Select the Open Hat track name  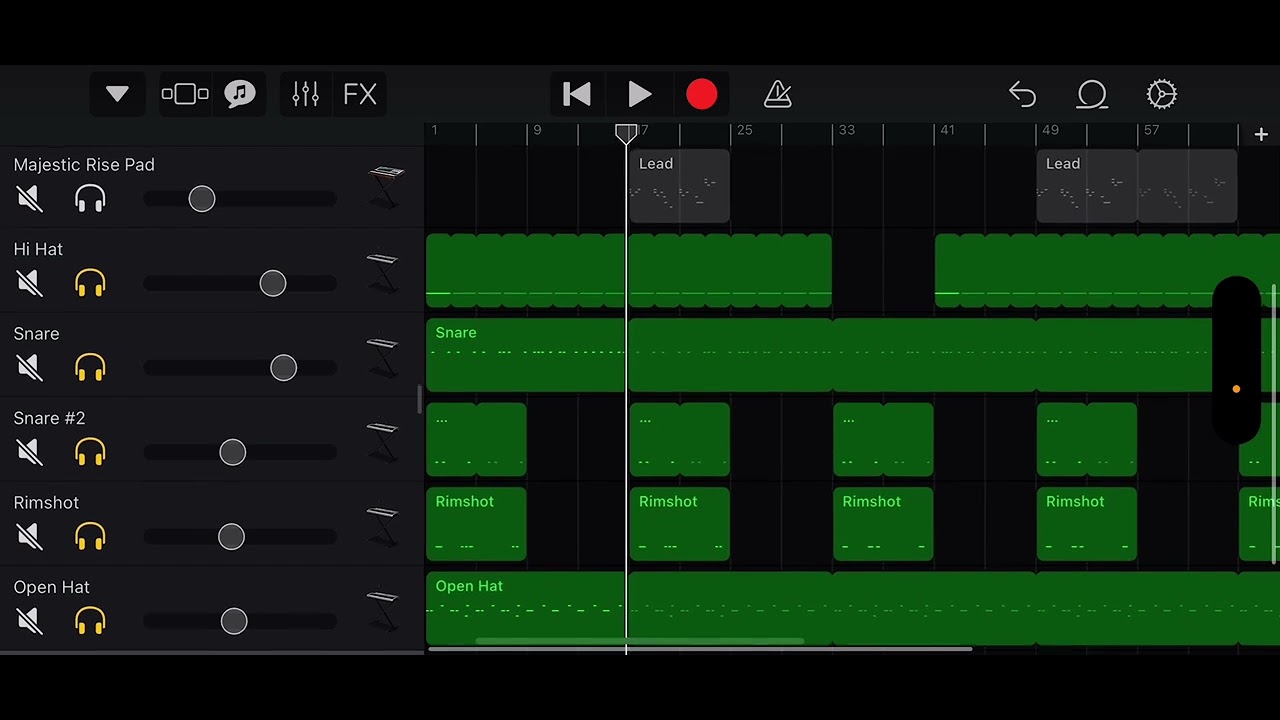[x=51, y=587]
